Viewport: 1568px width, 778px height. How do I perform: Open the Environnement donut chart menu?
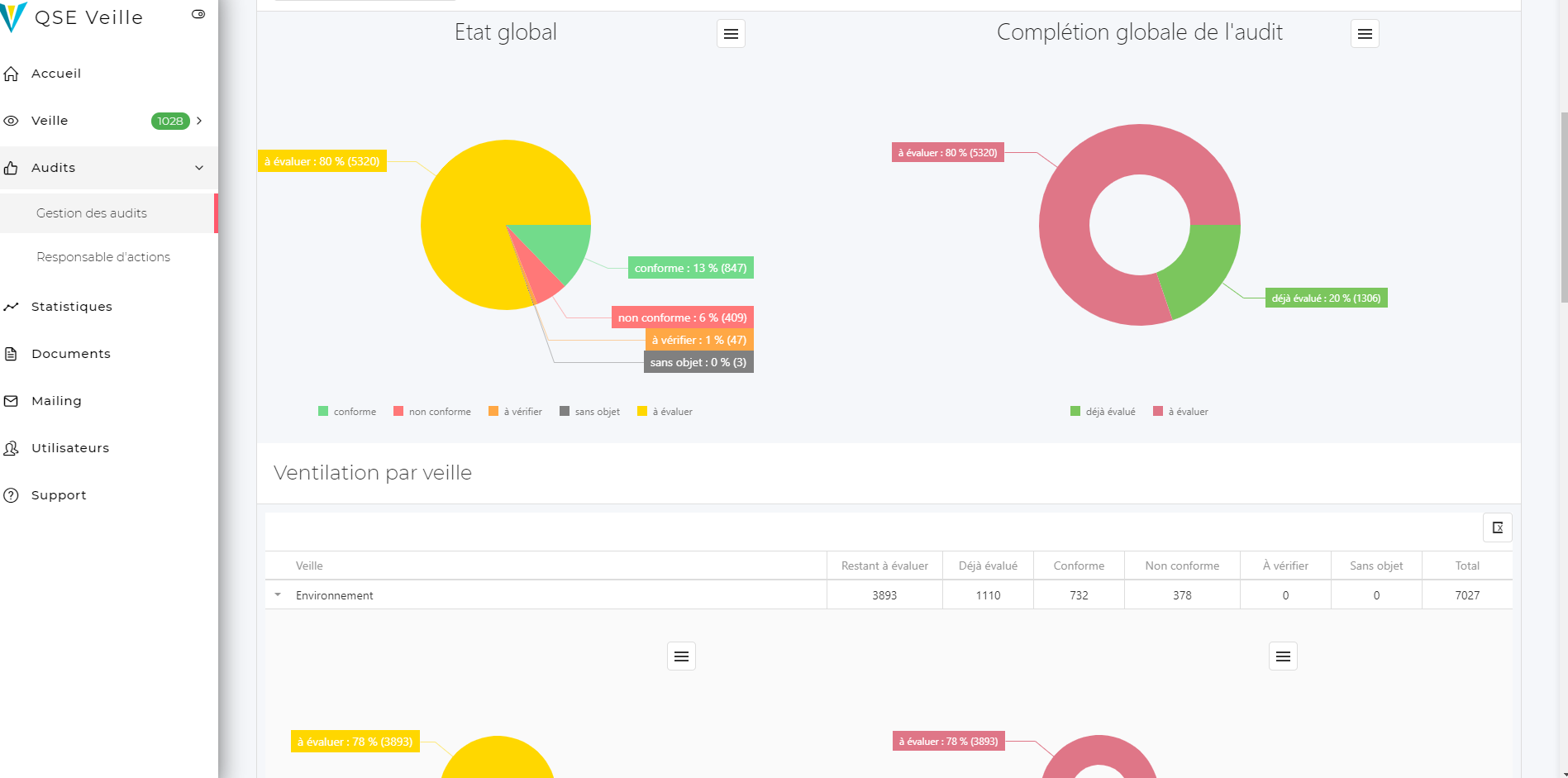(1283, 656)
